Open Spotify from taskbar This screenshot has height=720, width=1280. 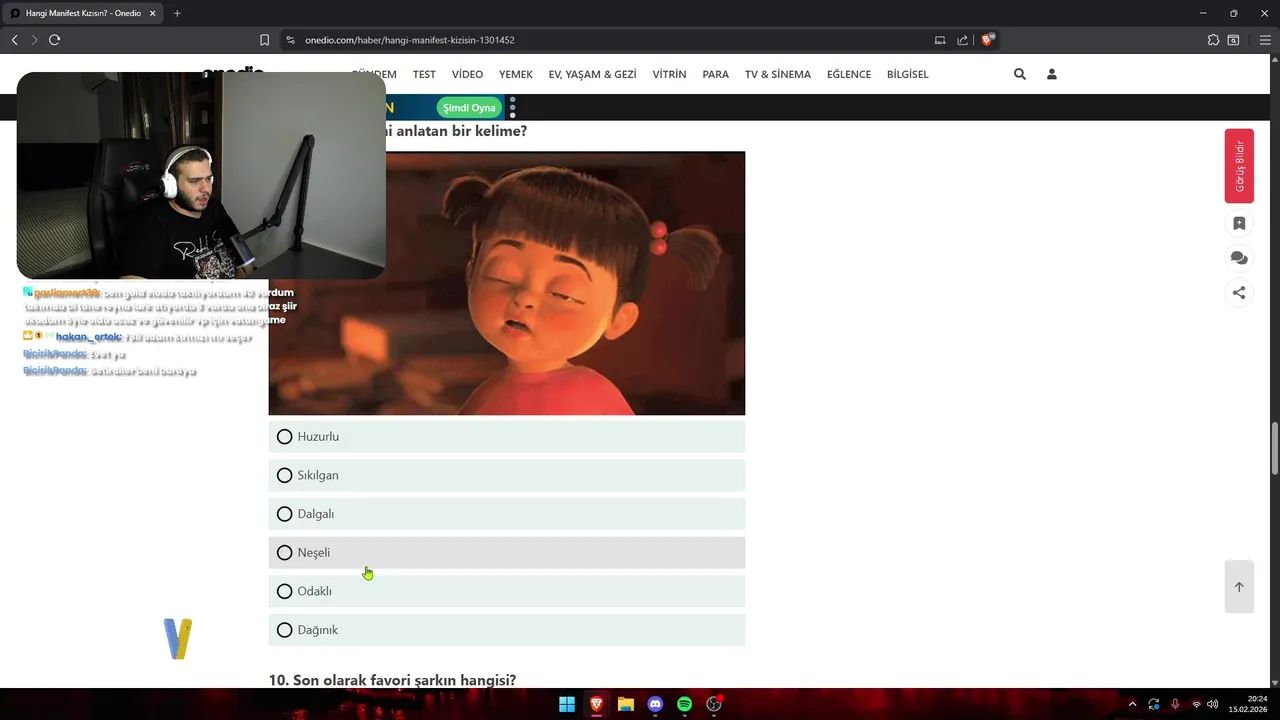(684, 704)
